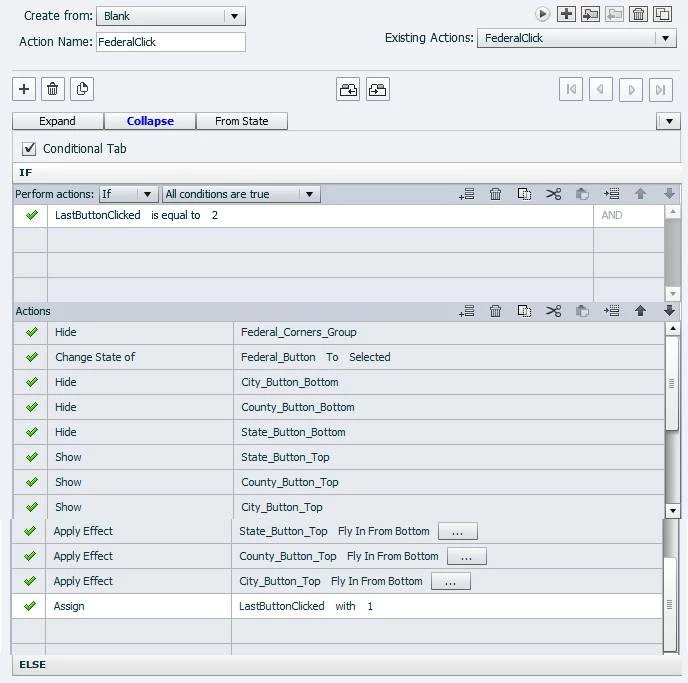This screenshot has height=683, width=688.
Task: Delete the existing action with trash icon
Action: click(x=638, y=14)
